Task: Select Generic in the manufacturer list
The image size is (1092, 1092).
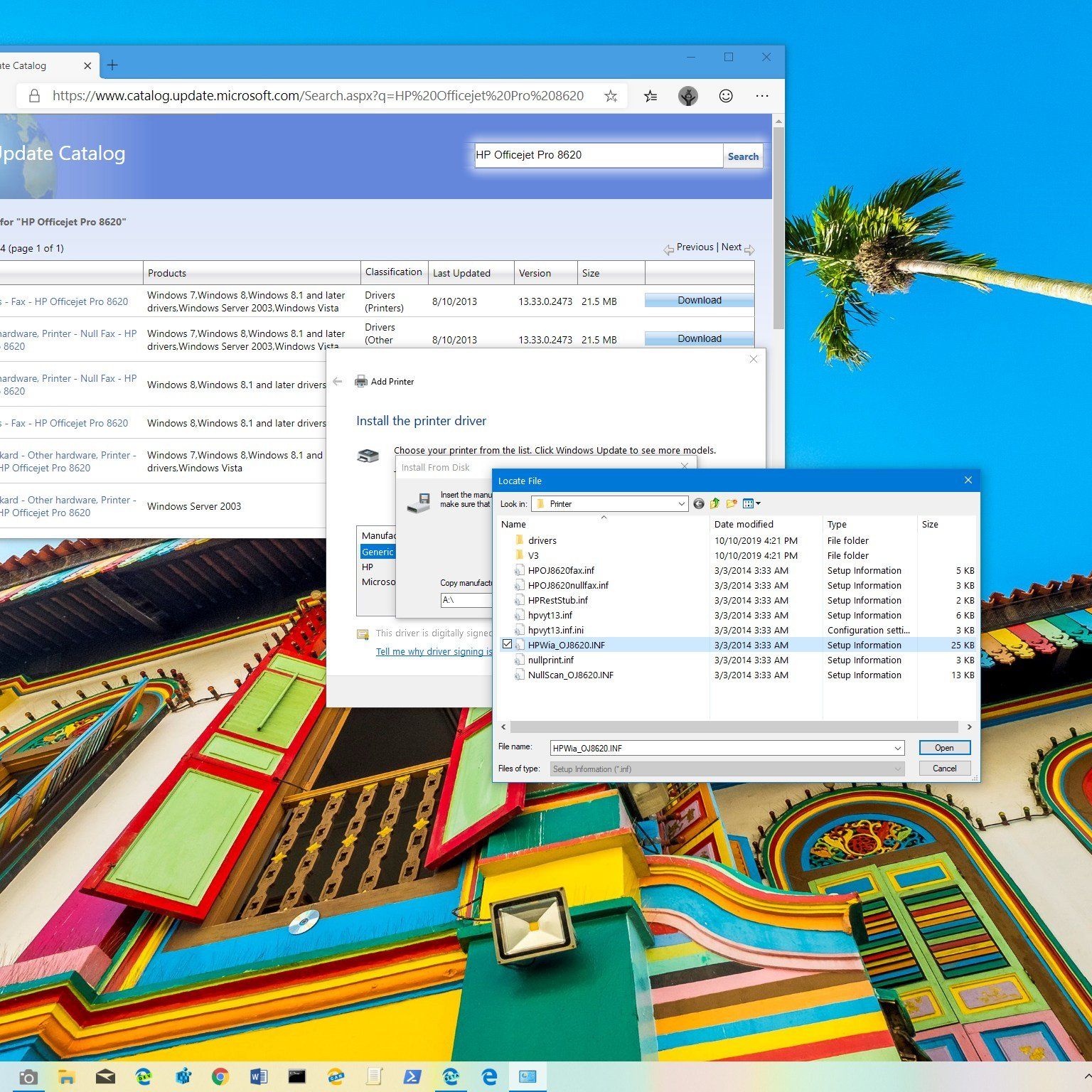Action: 378,552
